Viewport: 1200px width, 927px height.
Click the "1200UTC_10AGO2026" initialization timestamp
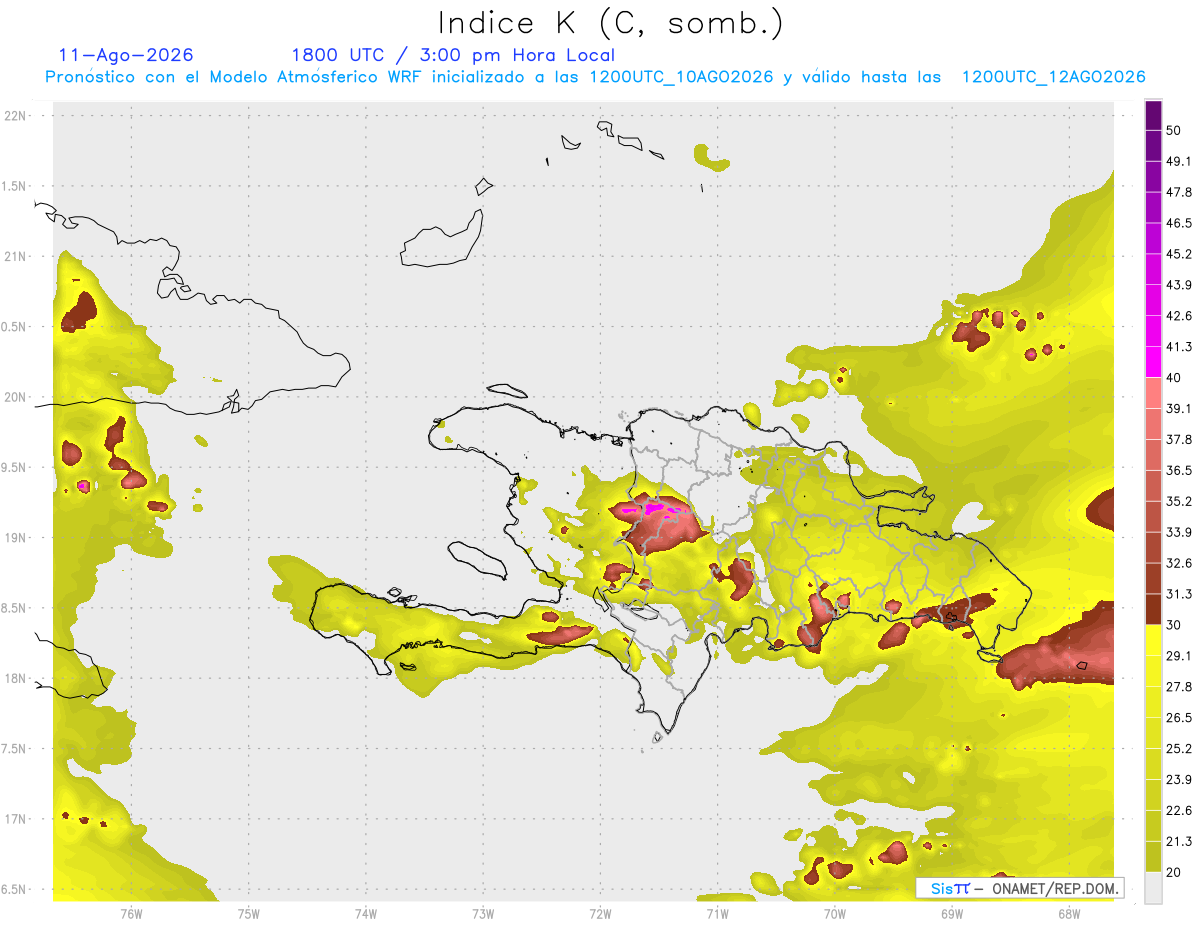coord(681,77)
